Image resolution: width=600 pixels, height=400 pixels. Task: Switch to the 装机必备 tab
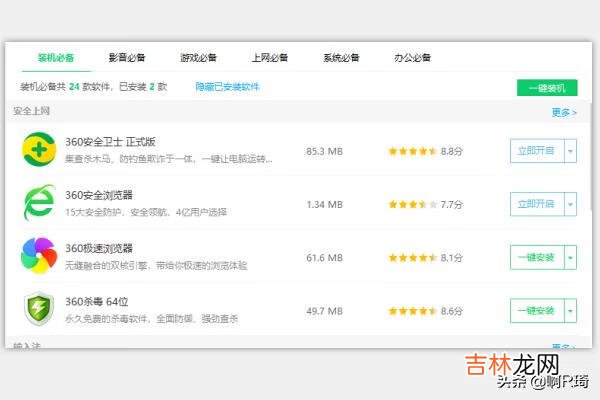click(x=56, y=58)
